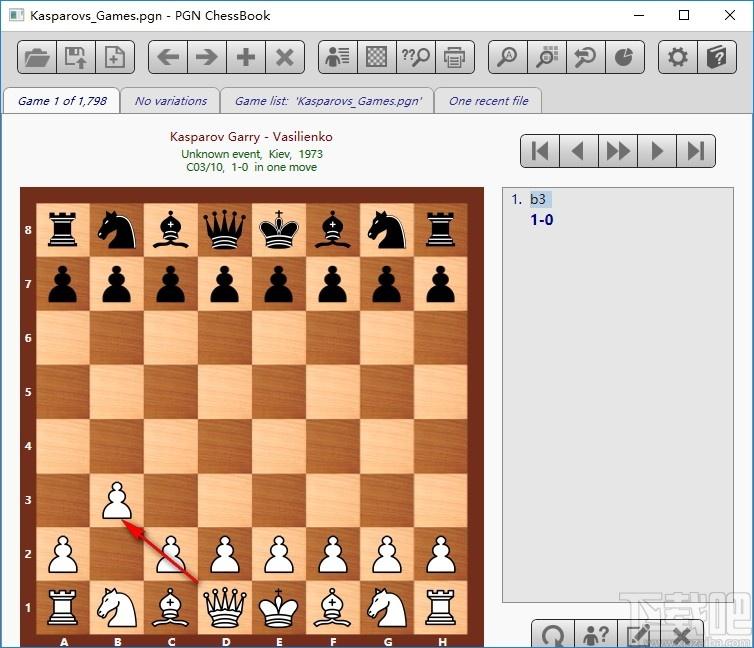
Task: Open the help book icon
Action: [716, 57]
